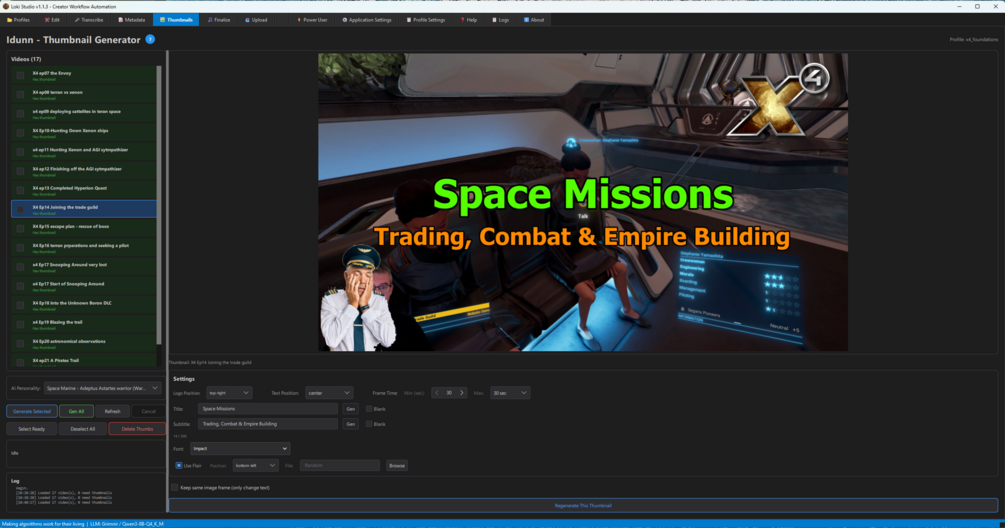Click the Browse button for flair file

click(397, 466)
